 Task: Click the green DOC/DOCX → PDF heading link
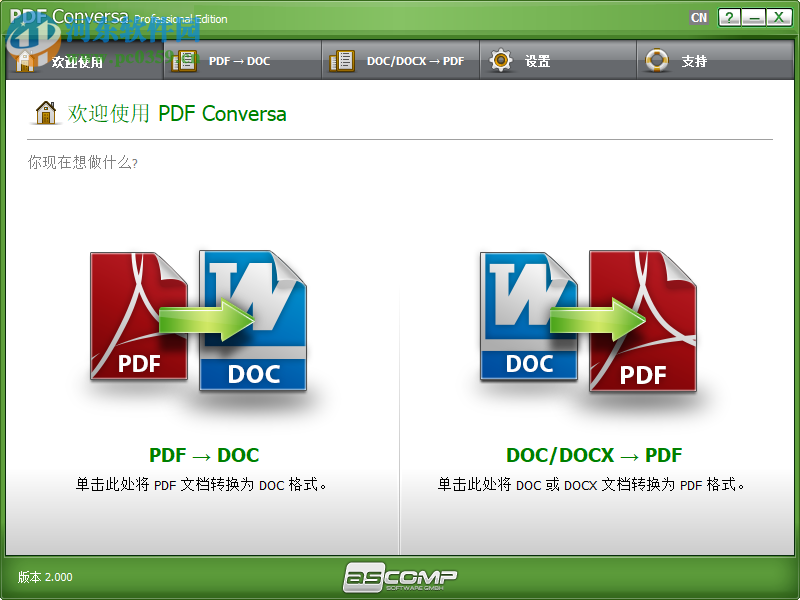tap(594, 455)
